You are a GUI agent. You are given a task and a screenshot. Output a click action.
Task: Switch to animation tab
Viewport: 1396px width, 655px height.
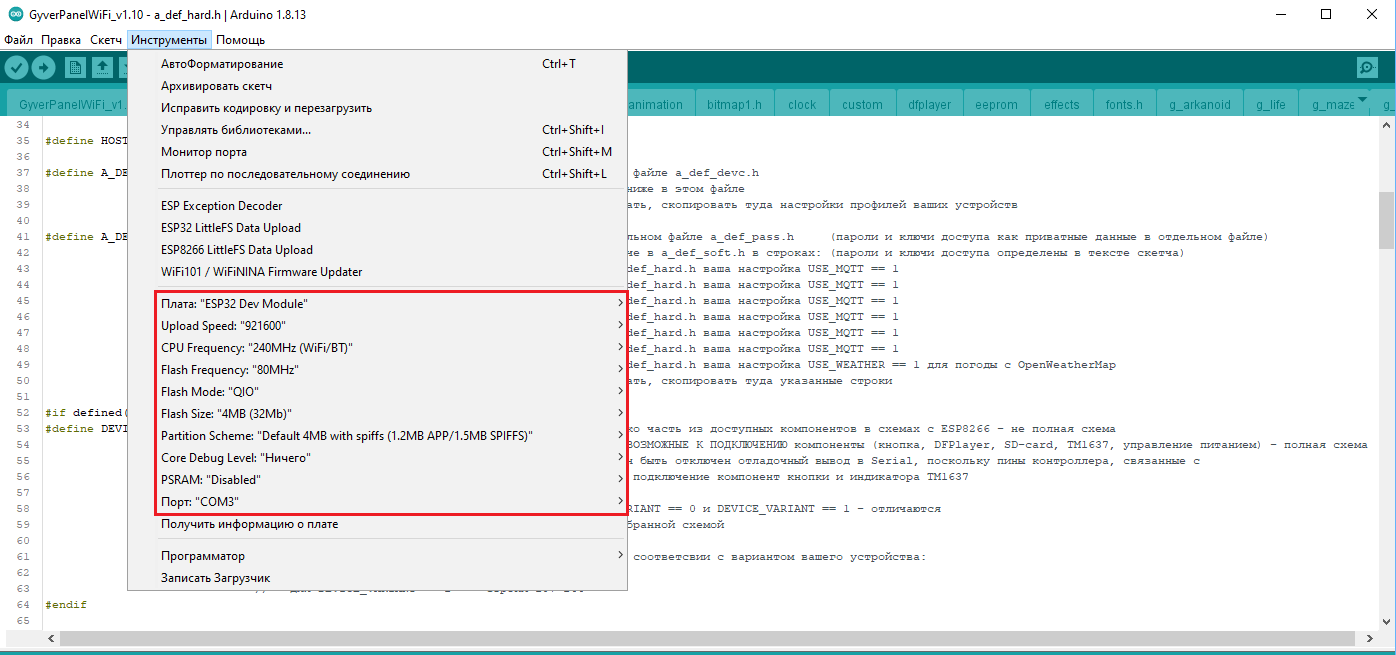(x=660, y=104)
